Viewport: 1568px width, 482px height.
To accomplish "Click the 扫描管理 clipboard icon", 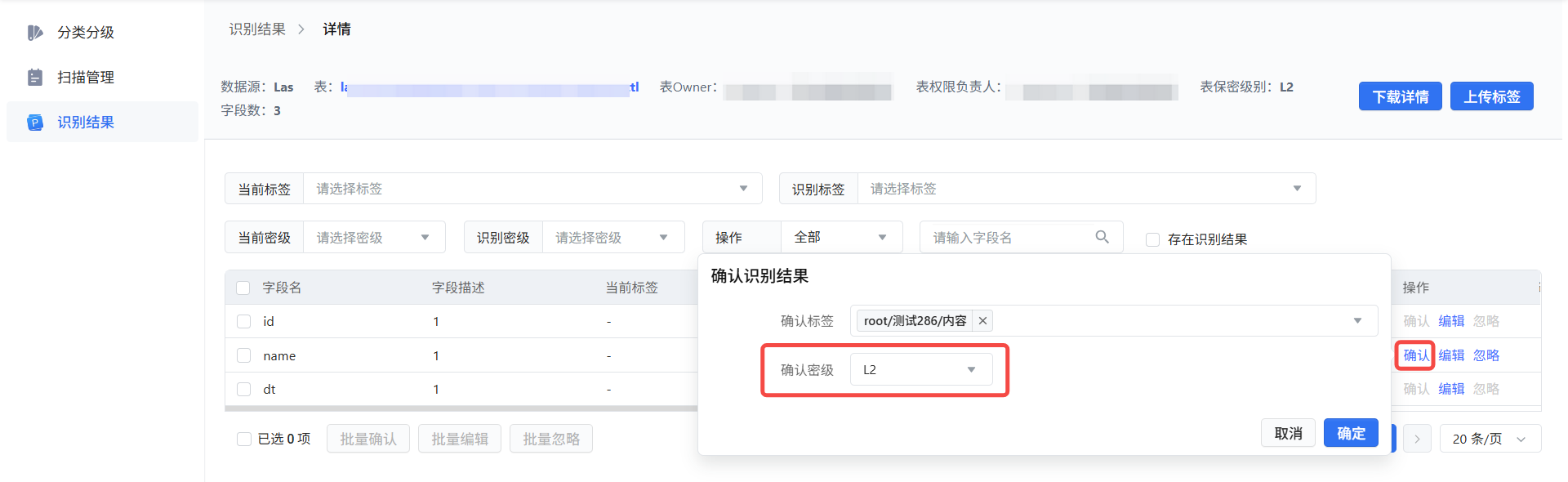I will (35, 78).
